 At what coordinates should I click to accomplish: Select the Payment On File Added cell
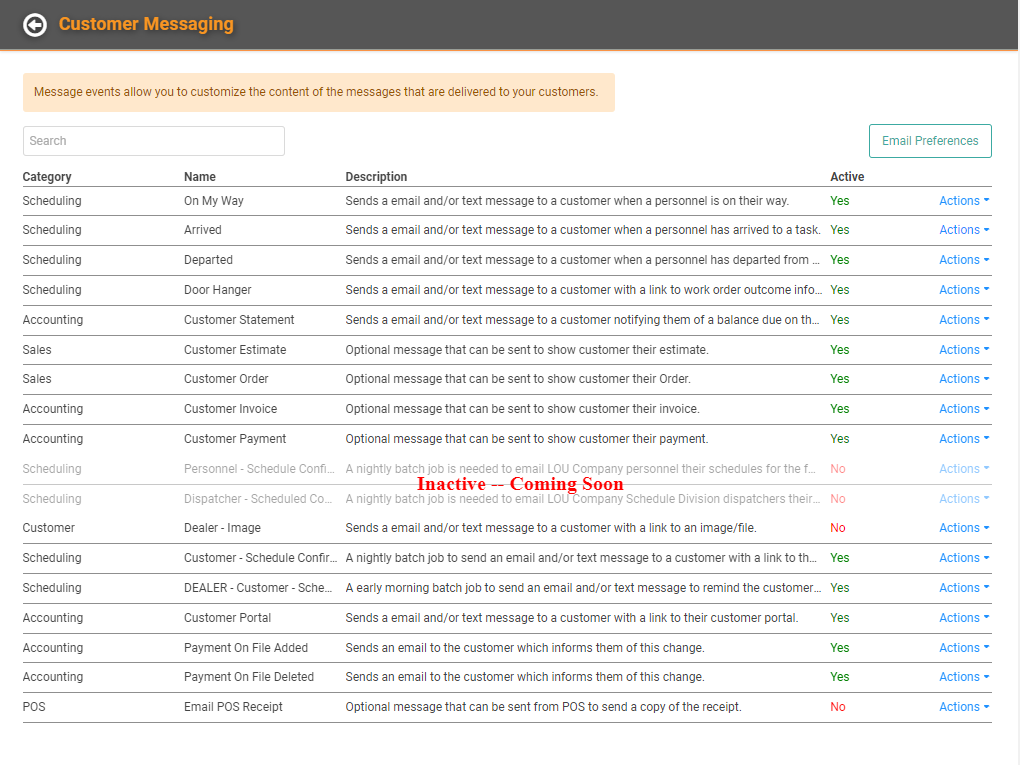point(246,648)
